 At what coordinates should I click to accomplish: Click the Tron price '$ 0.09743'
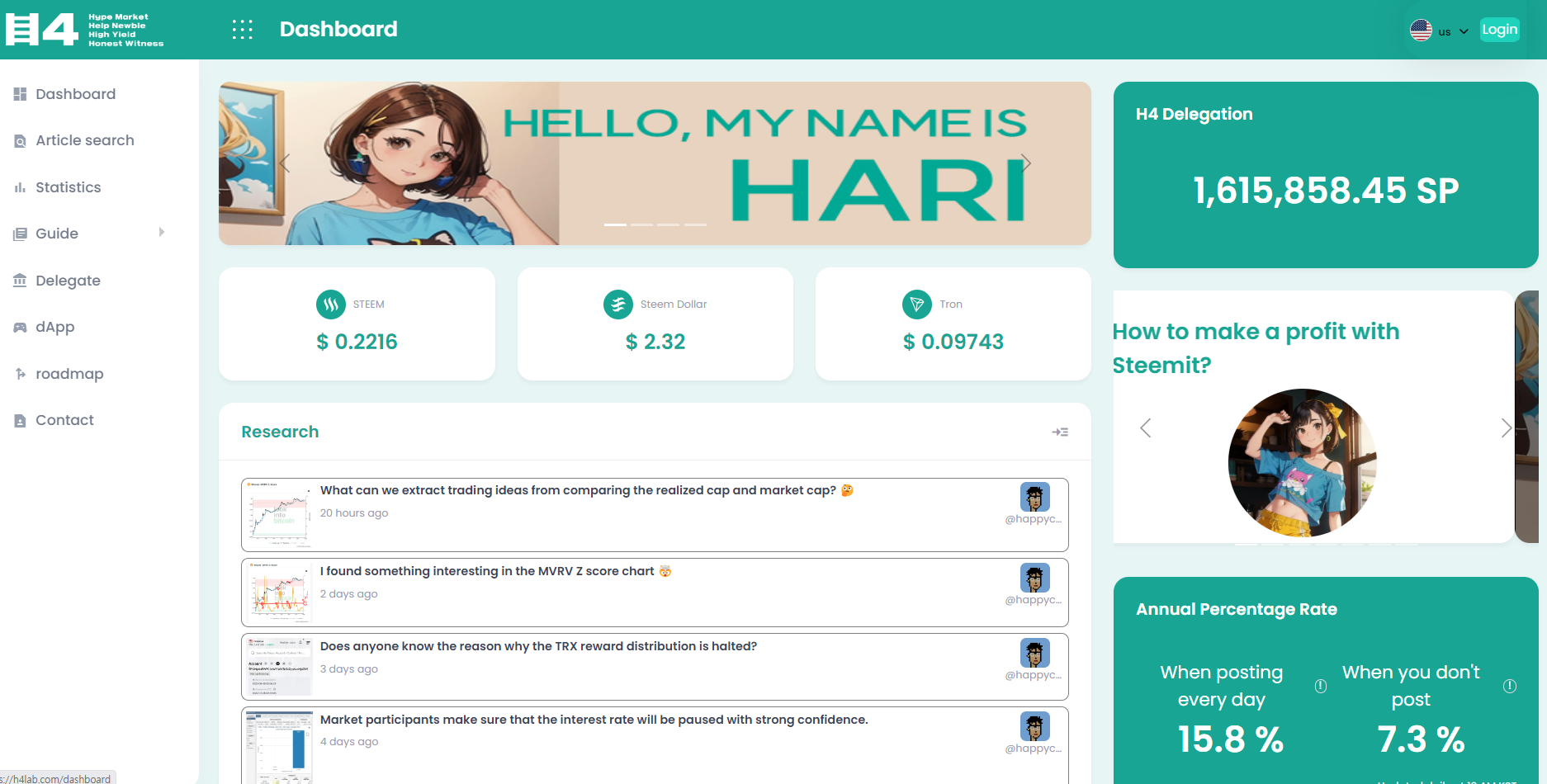tap(953, 342)
